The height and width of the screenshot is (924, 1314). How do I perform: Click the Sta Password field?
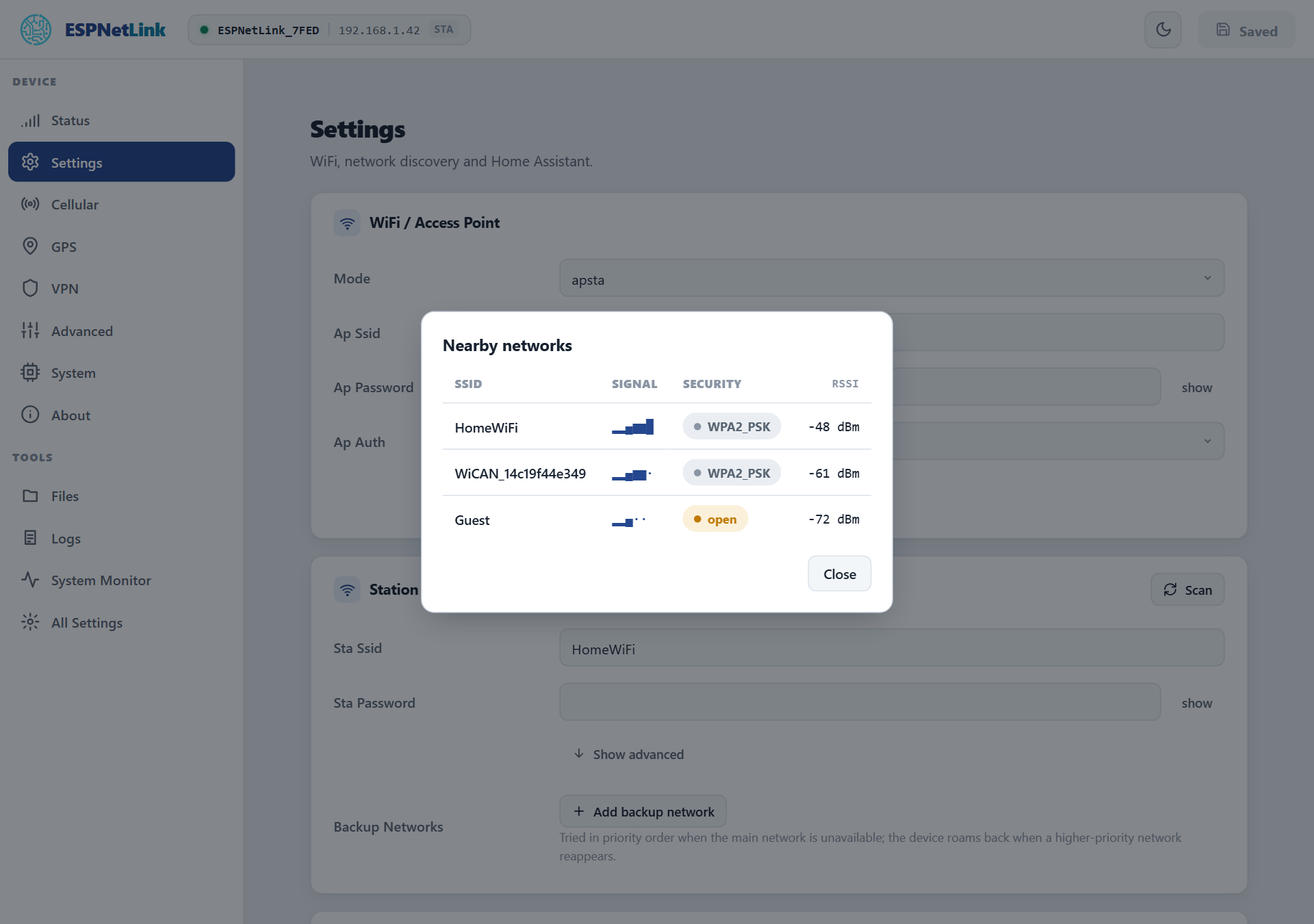pos(860,702)
